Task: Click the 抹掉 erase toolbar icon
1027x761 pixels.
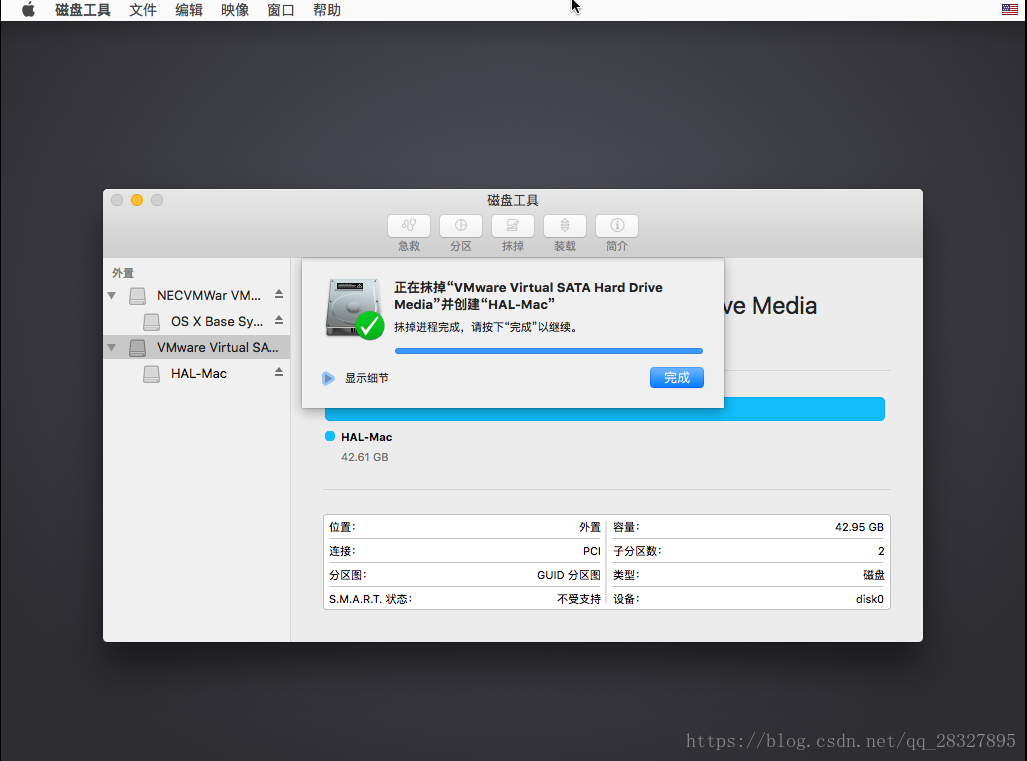Action: point(513,225)
